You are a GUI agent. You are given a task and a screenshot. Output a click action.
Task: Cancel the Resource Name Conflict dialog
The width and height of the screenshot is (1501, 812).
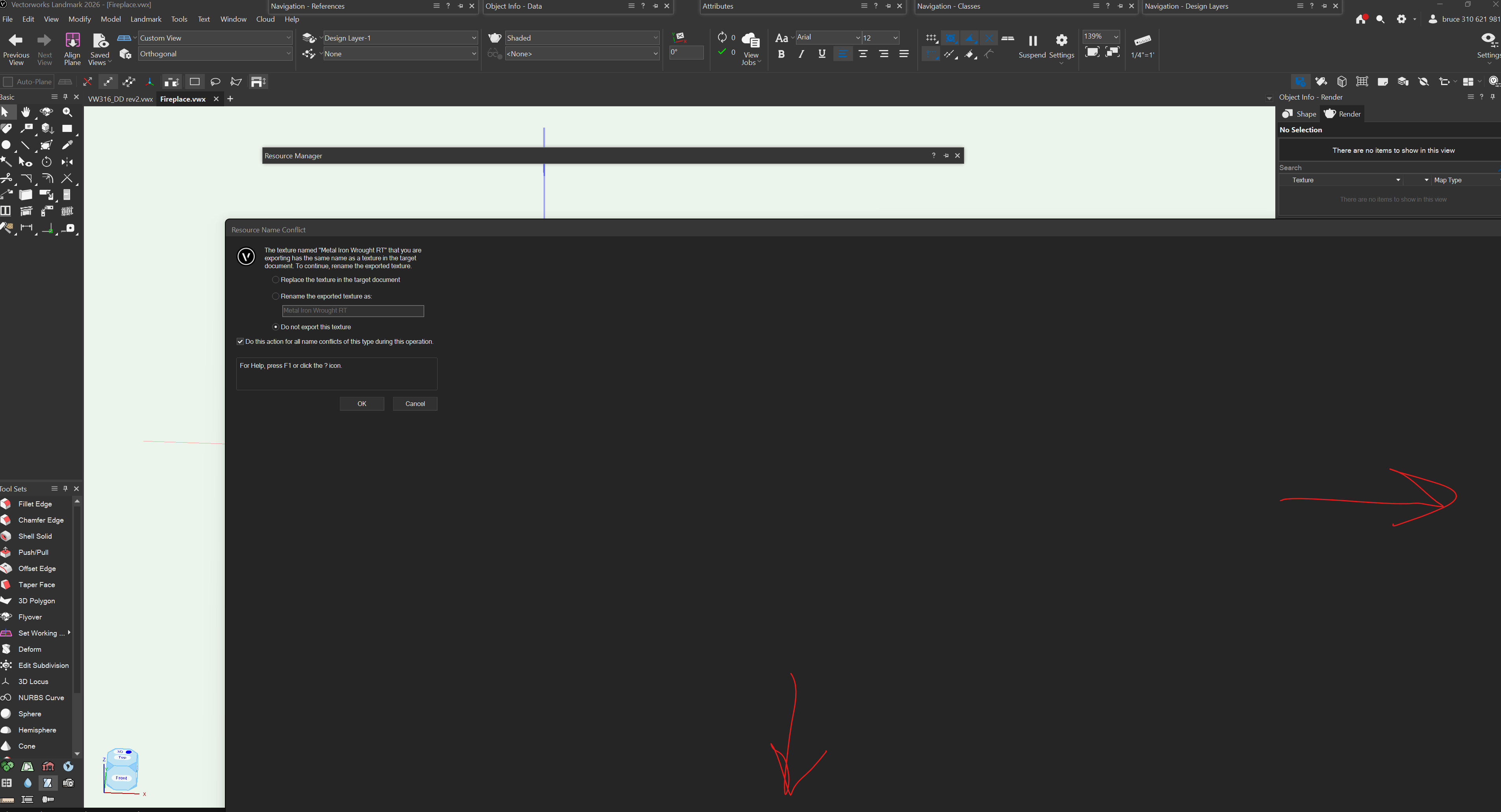[415, 404]
